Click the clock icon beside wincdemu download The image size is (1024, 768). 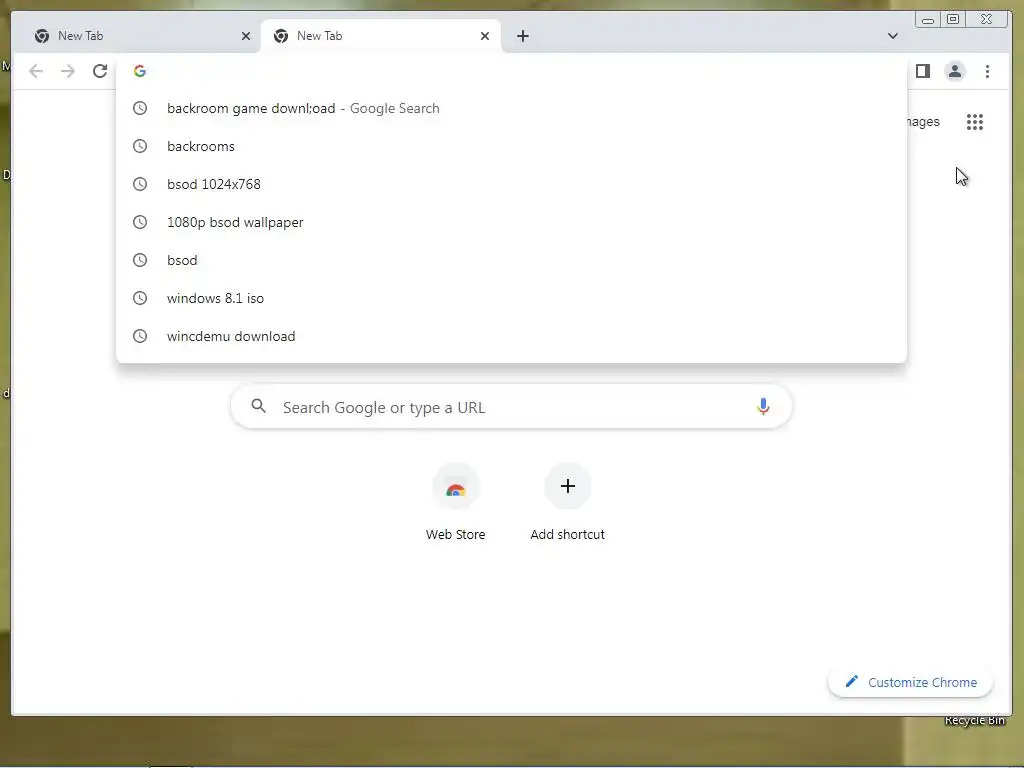coord(140,336)
